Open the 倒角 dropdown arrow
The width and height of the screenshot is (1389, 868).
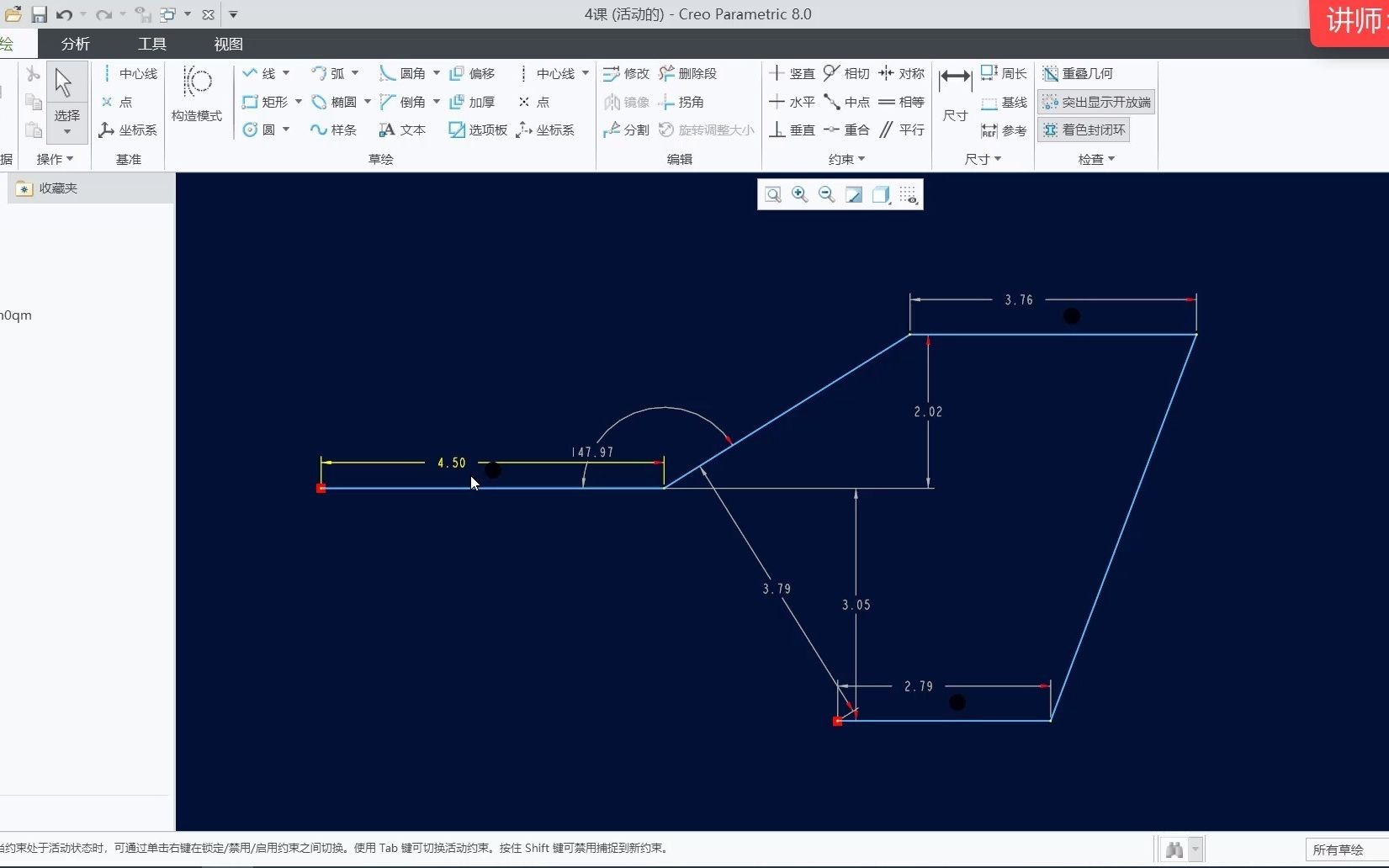pos(437,102)
